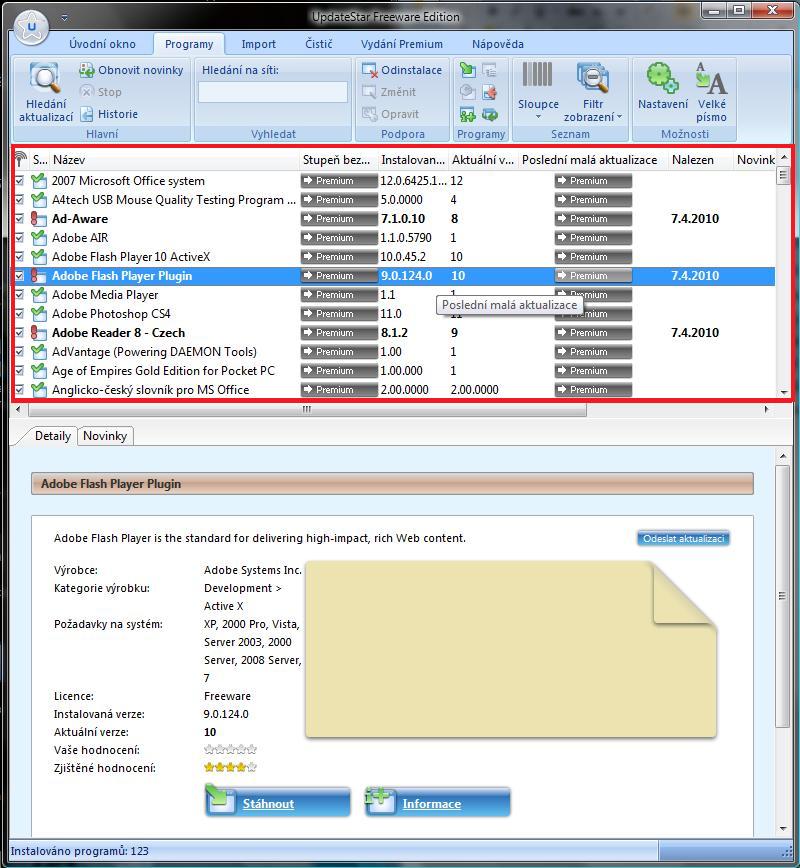Click the red status icon beside Ad-Aware

[38, 219]
